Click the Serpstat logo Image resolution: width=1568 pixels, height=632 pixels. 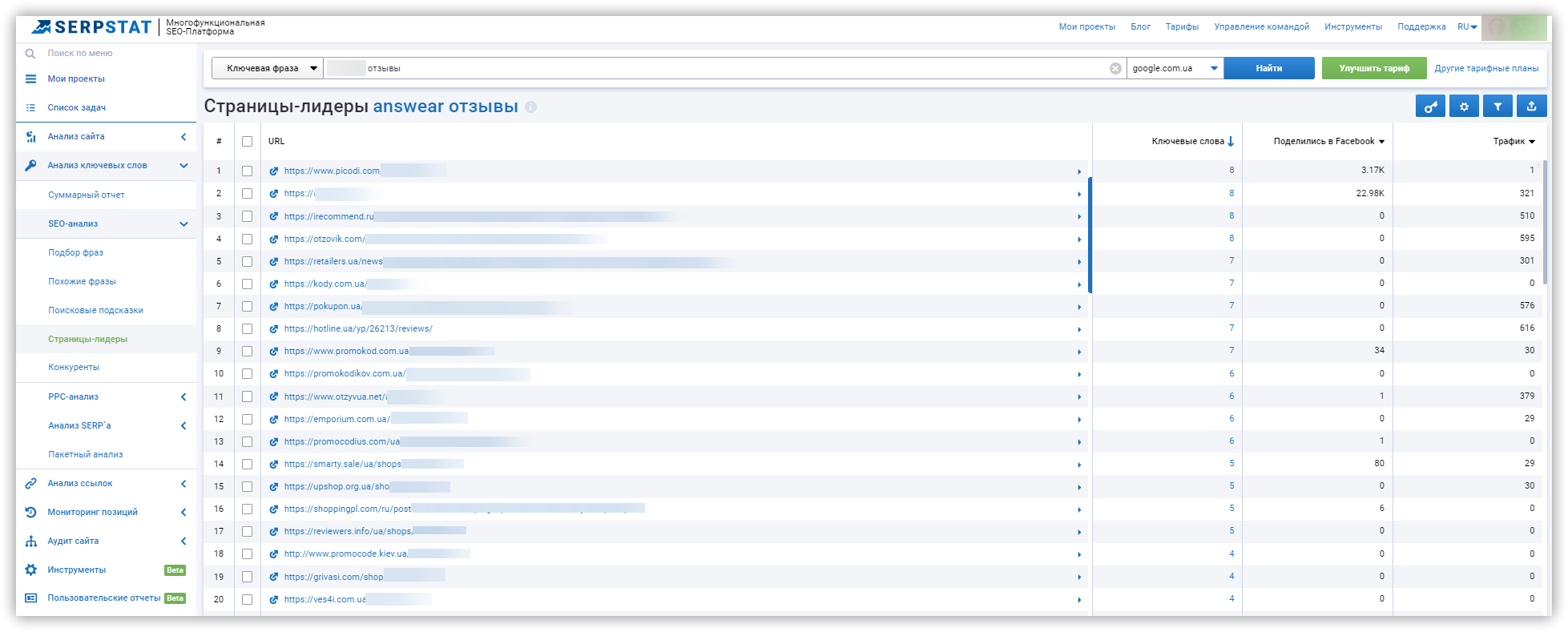pos(91,27)
